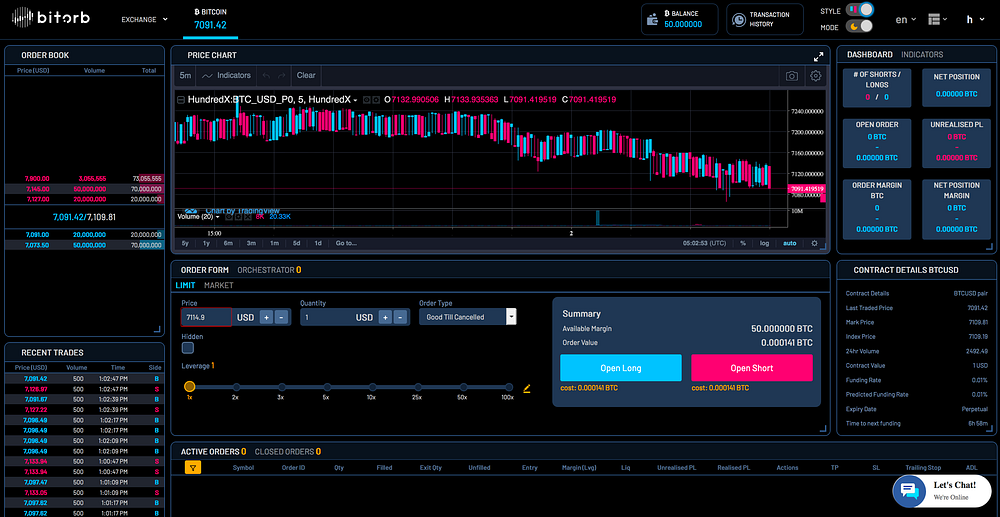Undo the last chart action
This screenshot has width=1000, height=517.
(x=267, y=75)
